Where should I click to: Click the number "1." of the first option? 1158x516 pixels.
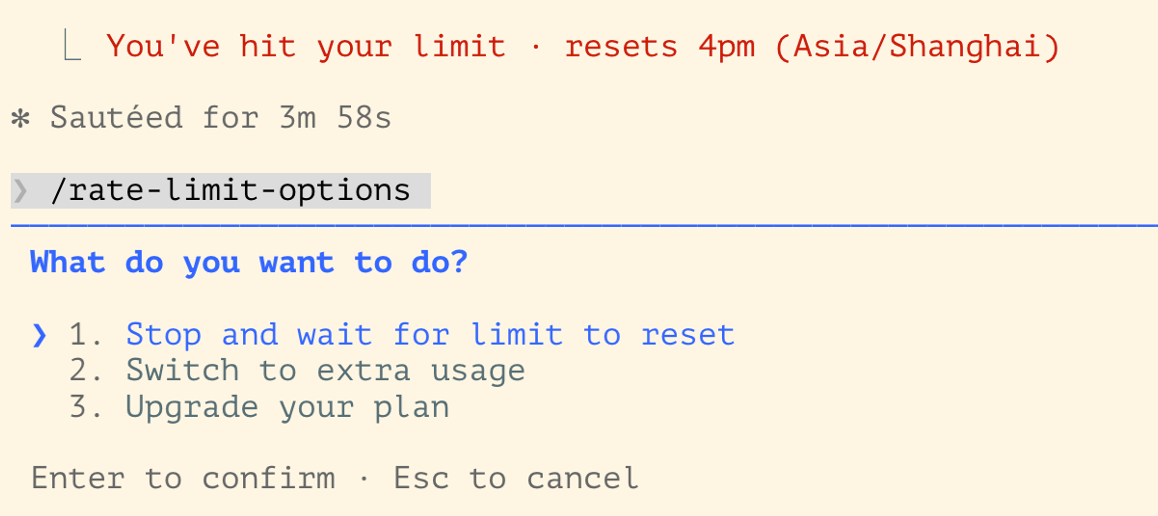(x=86, y=334)
